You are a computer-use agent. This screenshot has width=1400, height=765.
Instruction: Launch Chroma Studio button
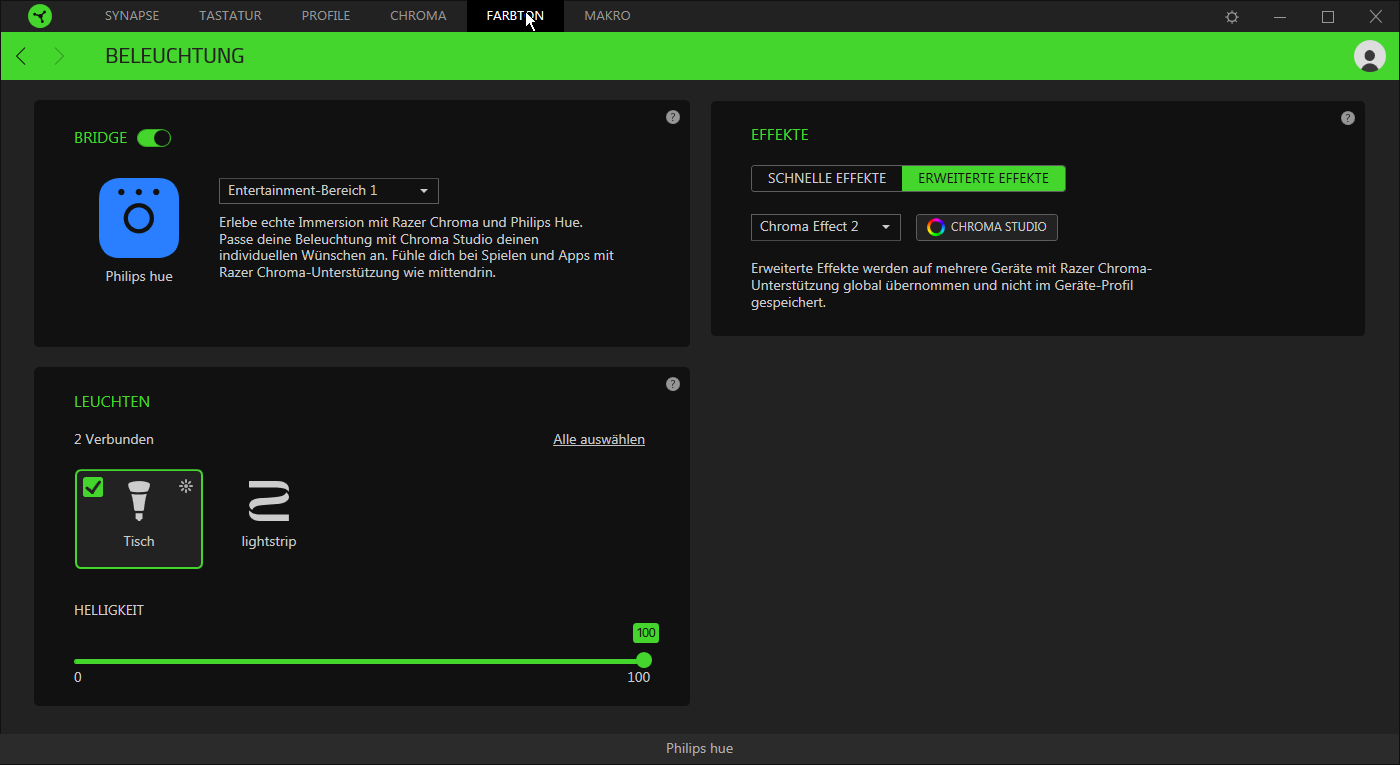[x=986, y=227]
